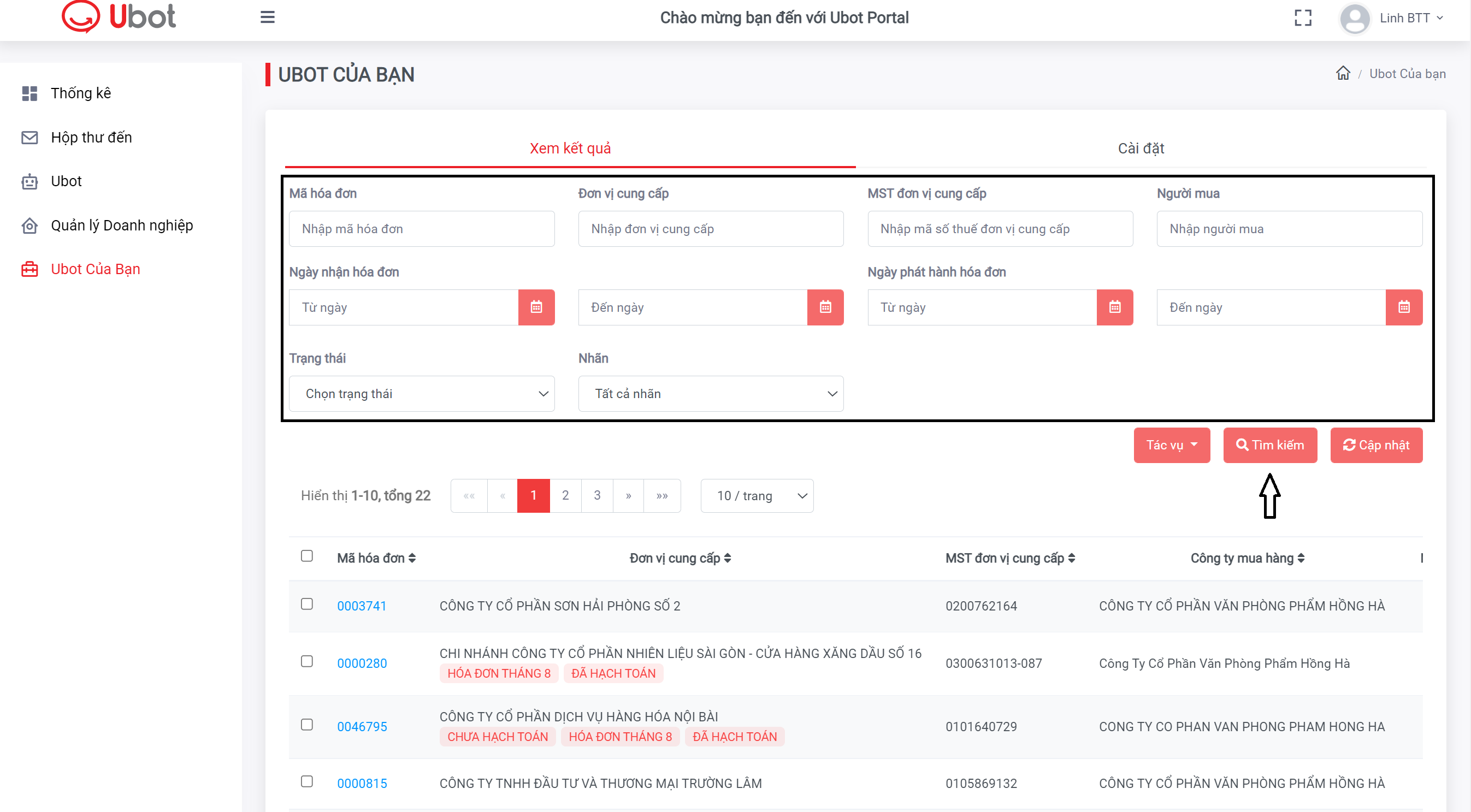The height and width of the screenshot is (812, 1471).
Task: Sort by Công ty mua hàng column
Action: (1248, 558)
